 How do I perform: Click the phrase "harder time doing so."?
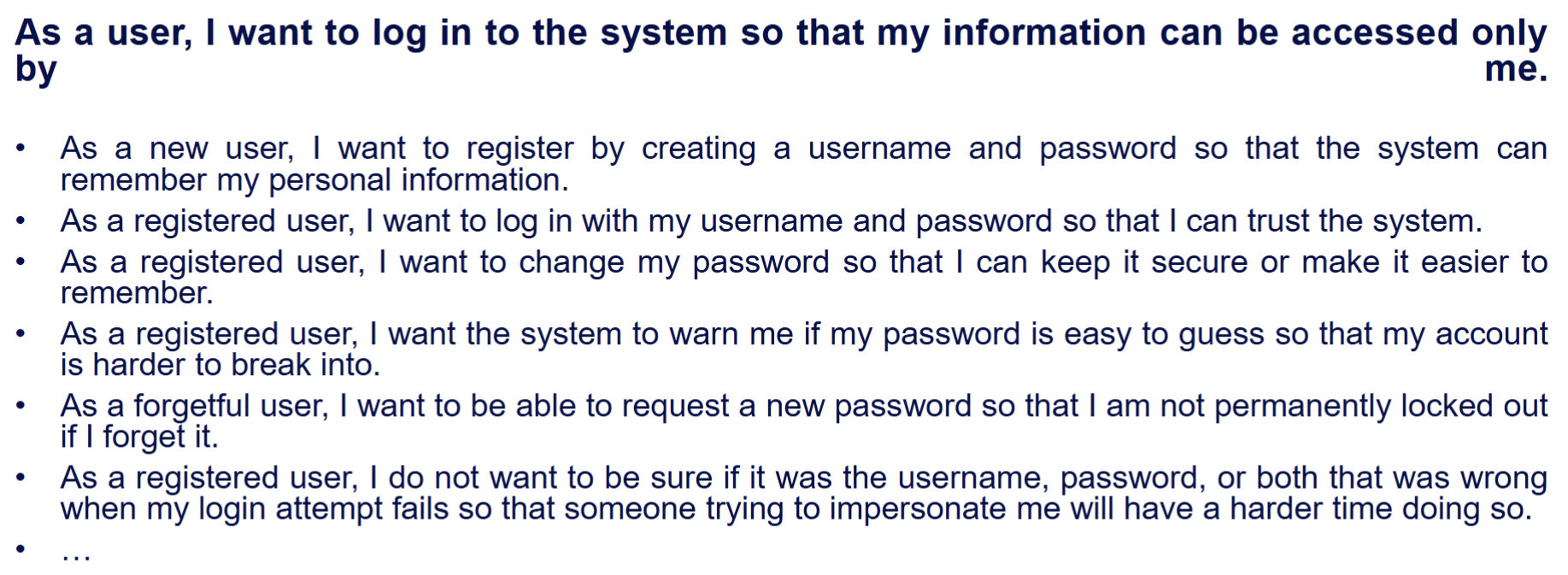click(x=1381, y=509)
